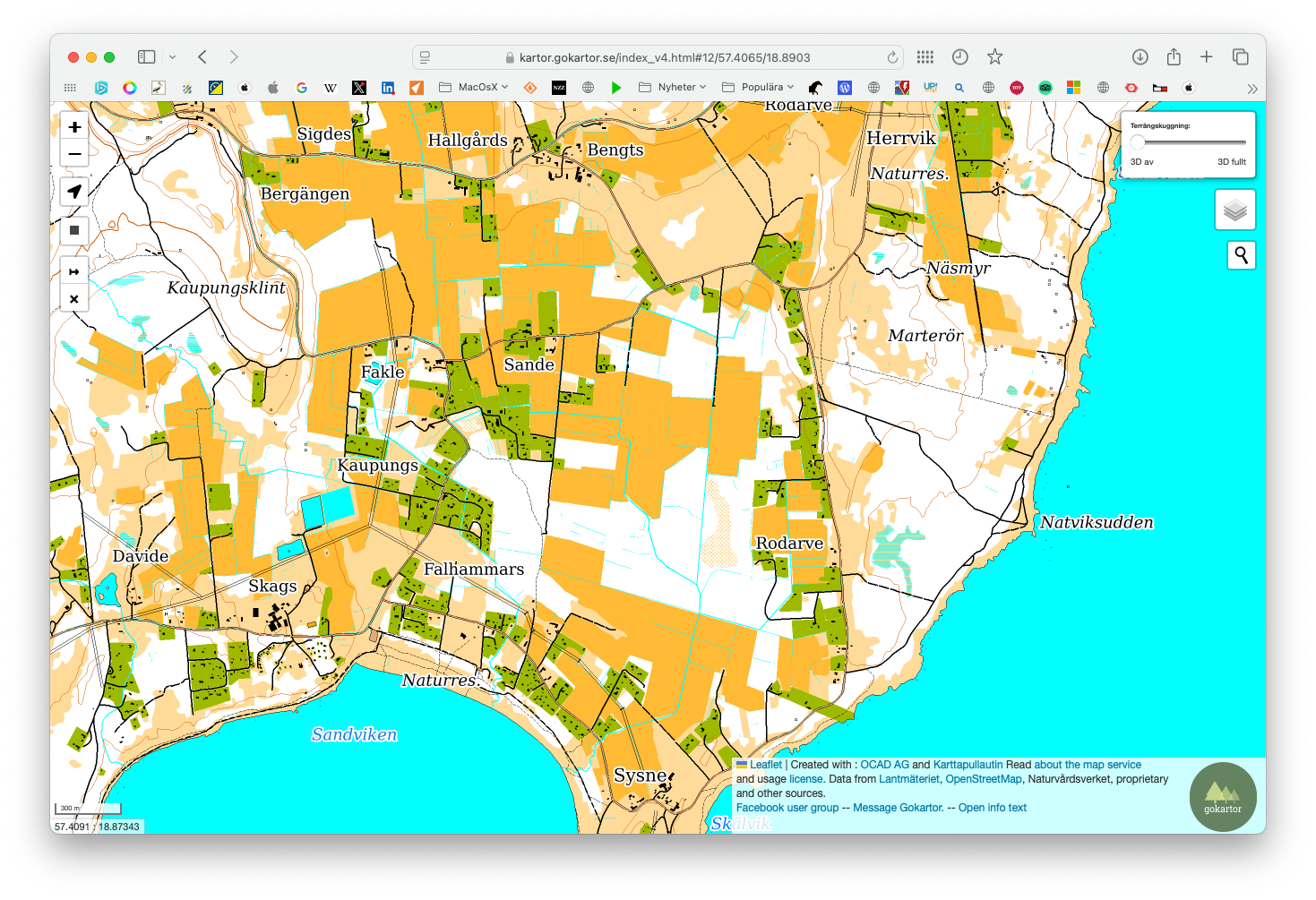Zoom out of the map
1316x900 pixels.
click(74, 154)
